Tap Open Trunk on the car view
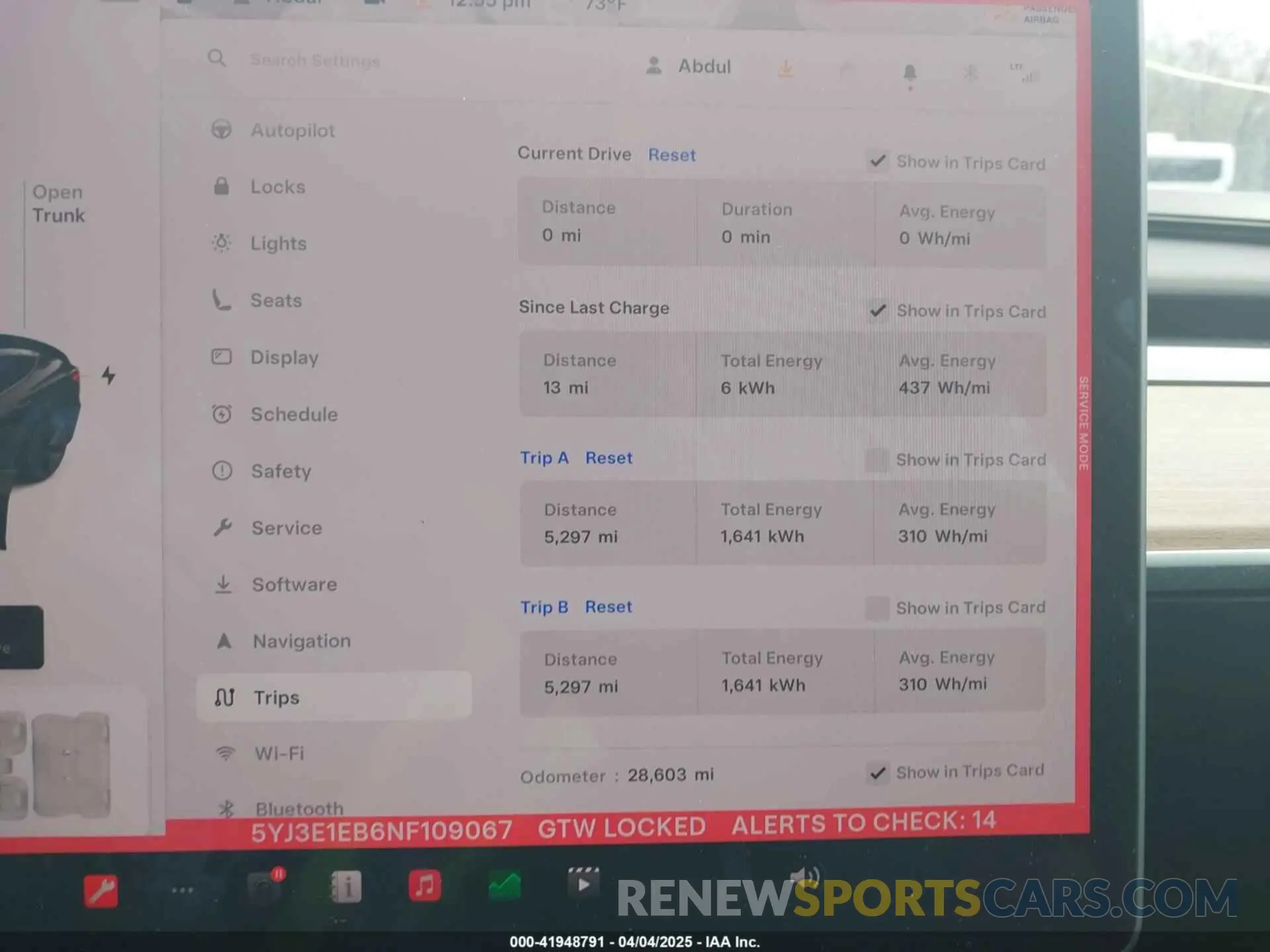This screenshot has width=1270, height=952. [59, 204]
